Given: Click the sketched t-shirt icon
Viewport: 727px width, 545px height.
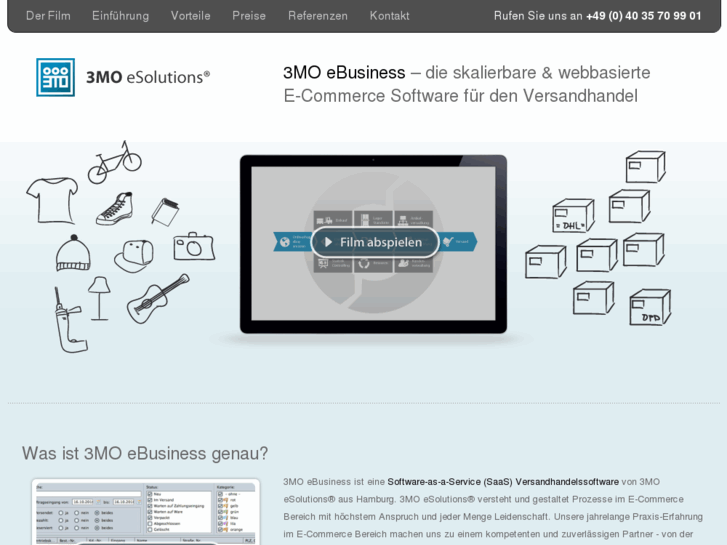Looking at the screenshot, I should pos(52,200).
